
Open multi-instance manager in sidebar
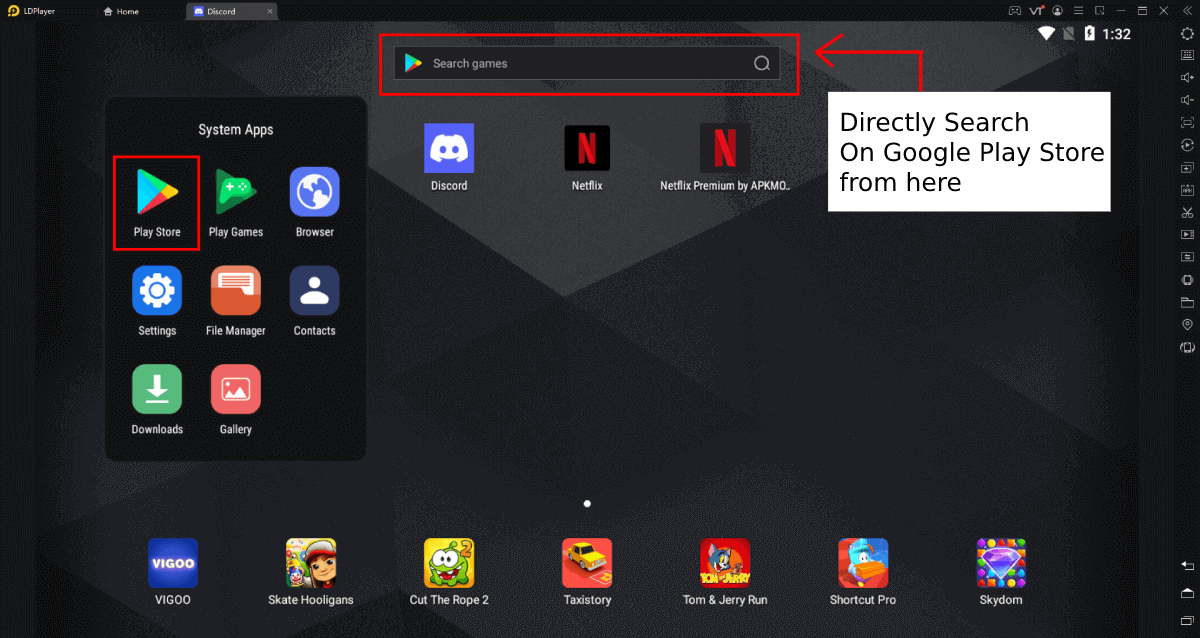(x=1187, y=167)
